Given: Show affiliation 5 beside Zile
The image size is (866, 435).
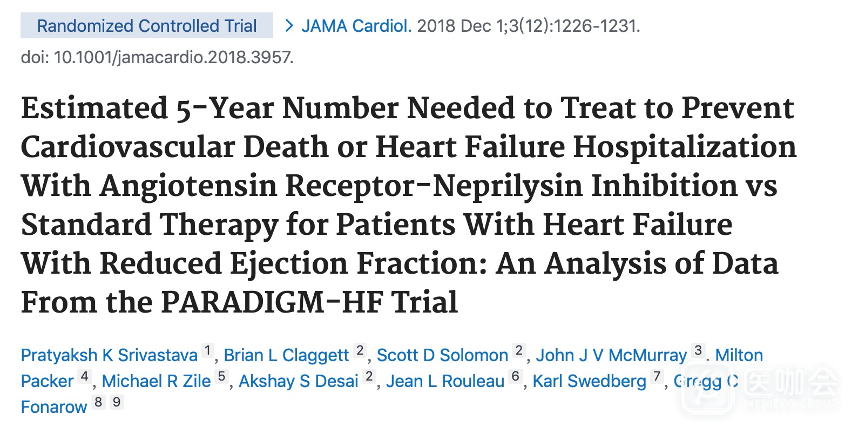Looking at the screenshot, I should pos(222,377).
